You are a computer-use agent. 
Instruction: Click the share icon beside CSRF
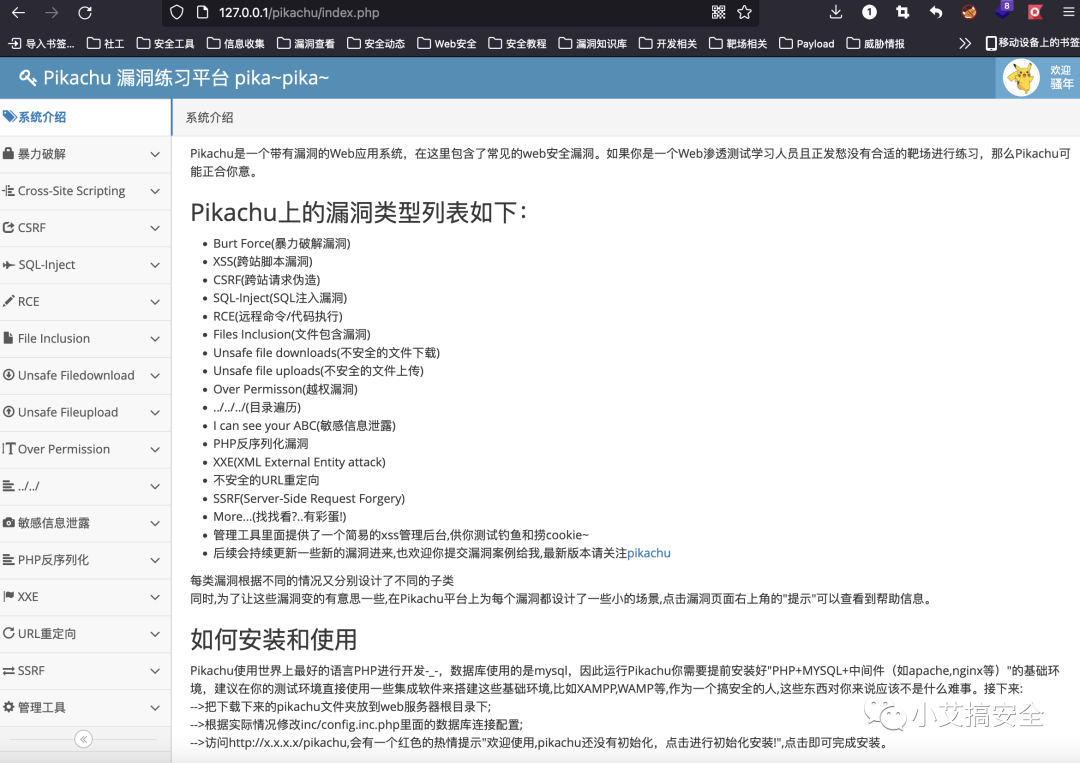coord(8,227)
